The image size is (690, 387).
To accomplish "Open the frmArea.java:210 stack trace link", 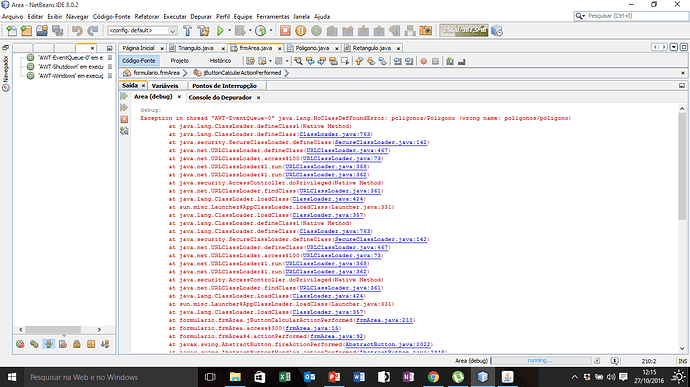I will click(384, 320).
